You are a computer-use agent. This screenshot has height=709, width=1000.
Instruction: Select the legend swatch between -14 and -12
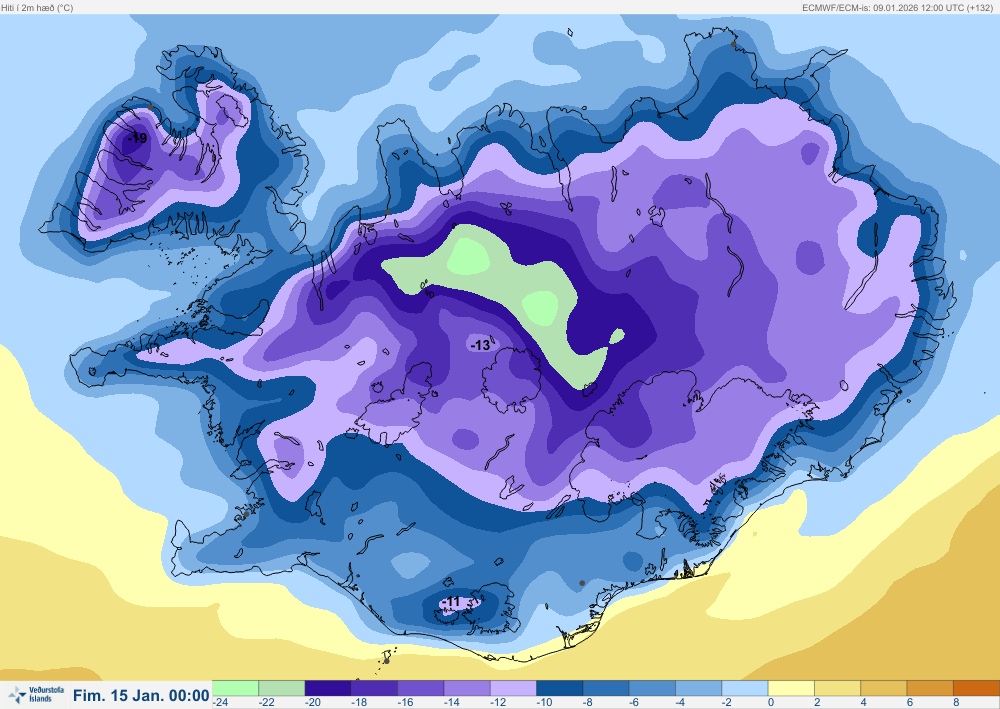(x=467, y=688)
